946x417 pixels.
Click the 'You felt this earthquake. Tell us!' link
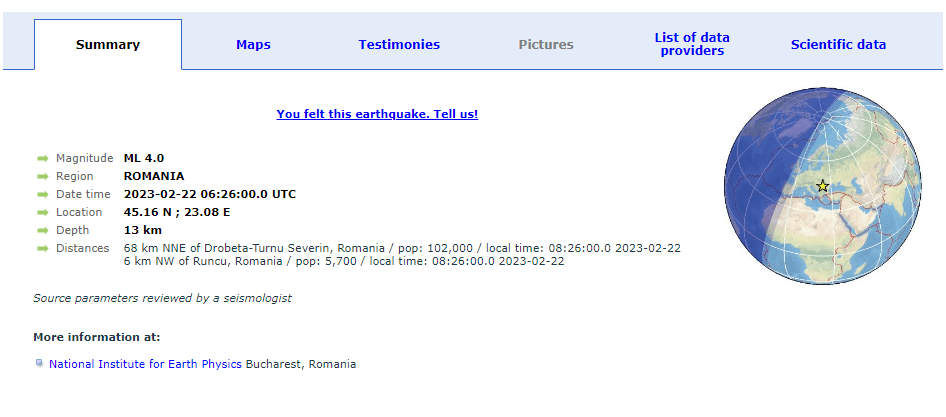[x=377, y=114]
